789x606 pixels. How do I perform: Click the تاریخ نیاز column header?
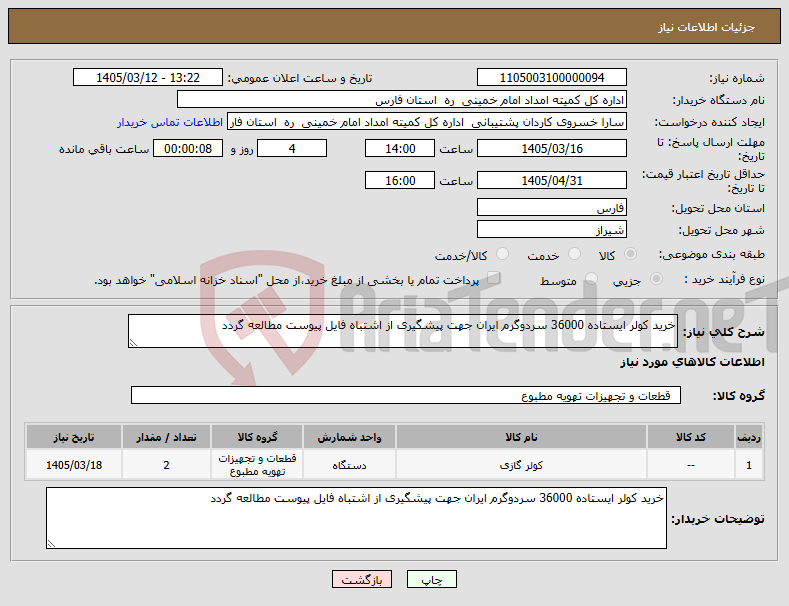[73, 437]
